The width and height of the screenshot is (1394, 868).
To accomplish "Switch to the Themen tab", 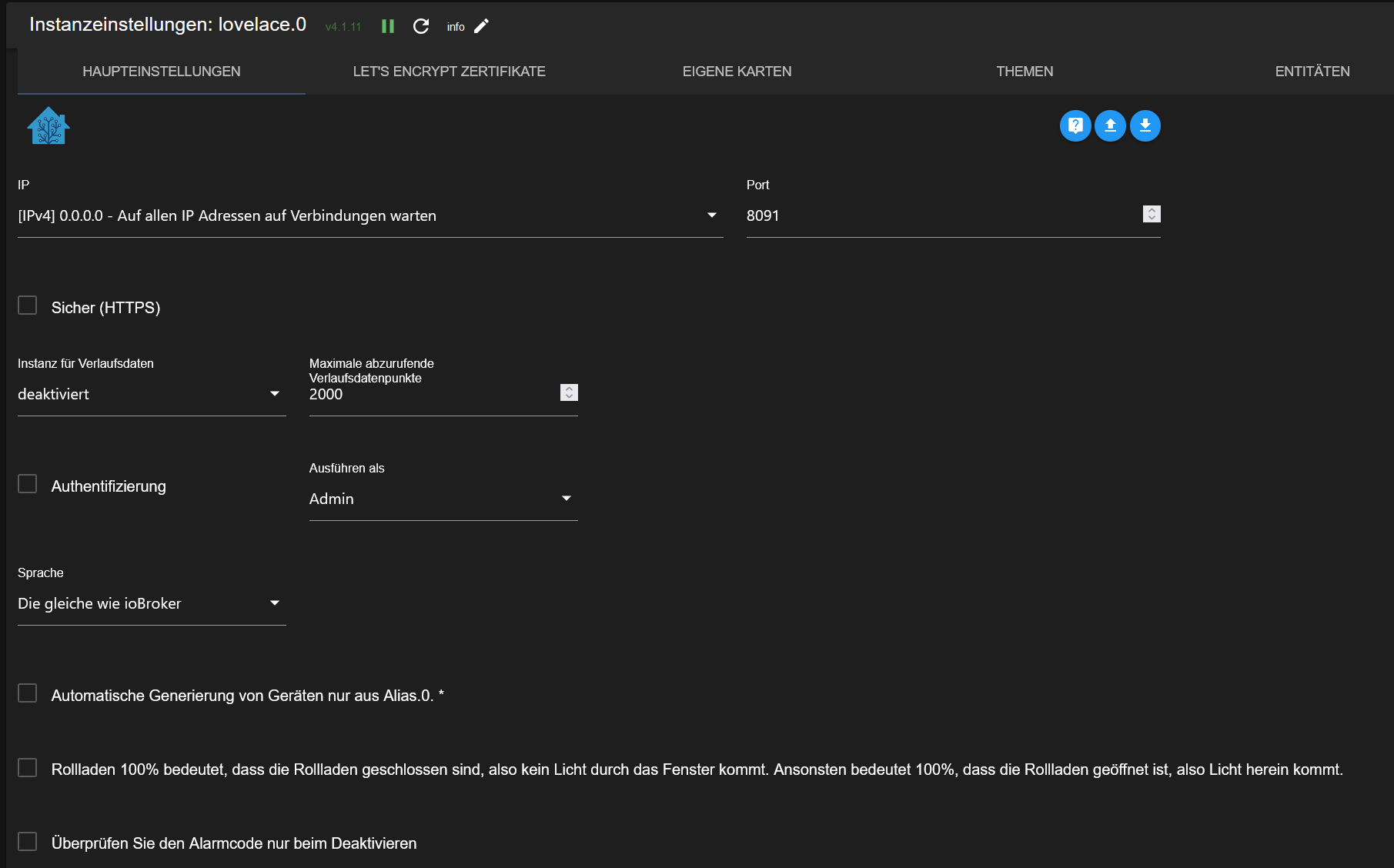I will click(x=1025, y=72).
